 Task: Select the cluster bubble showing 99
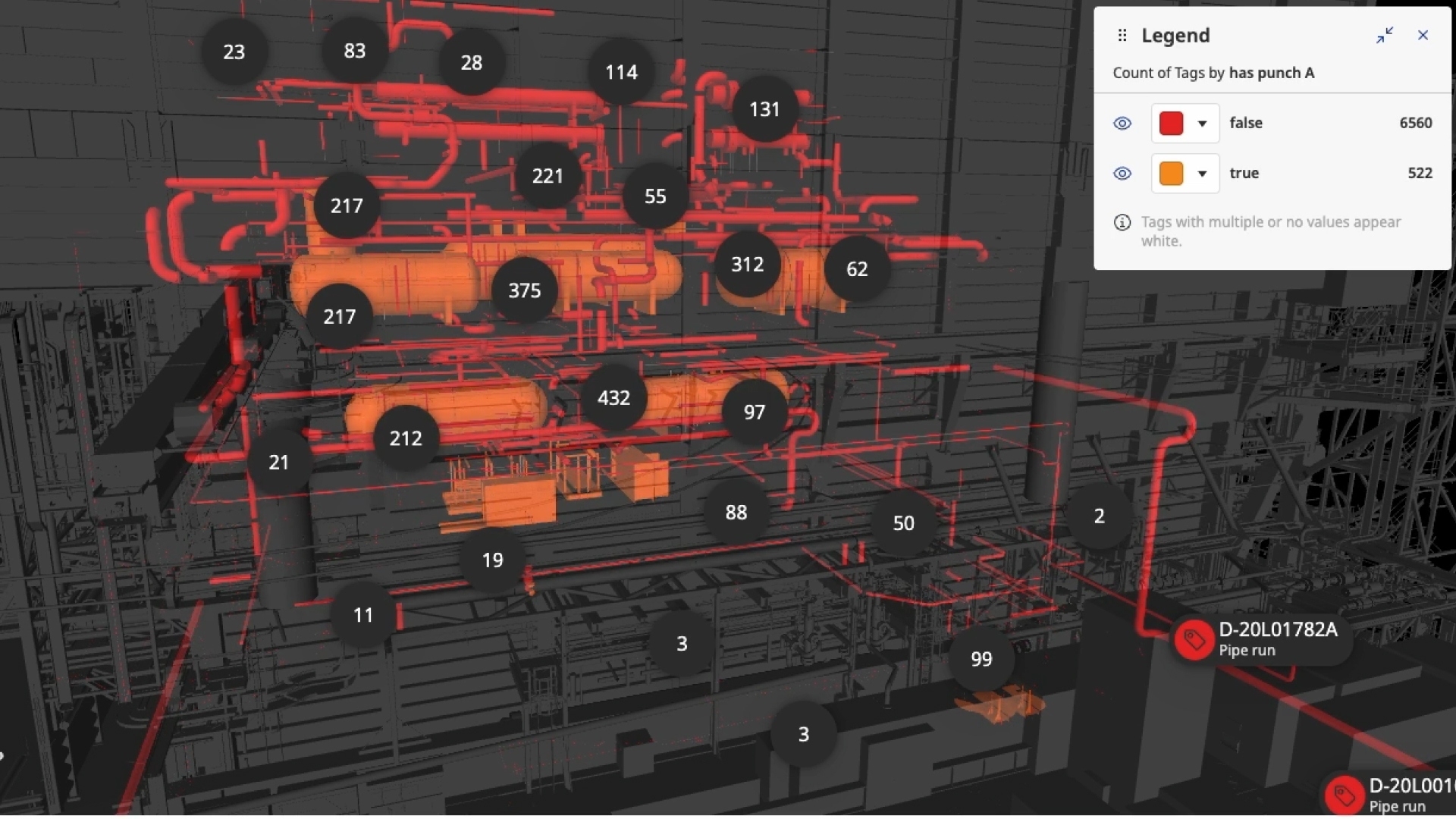[x=981, y=658]
